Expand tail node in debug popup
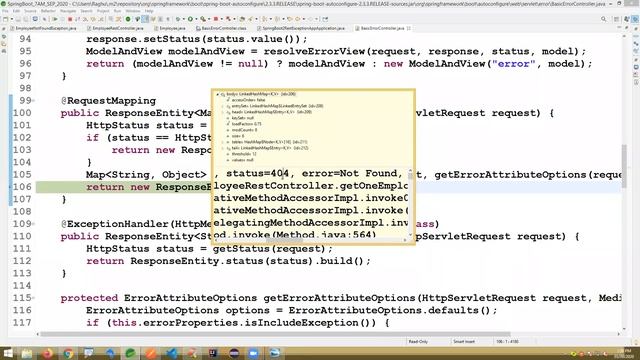Screen dimensions: 640x360 (223, 148)
